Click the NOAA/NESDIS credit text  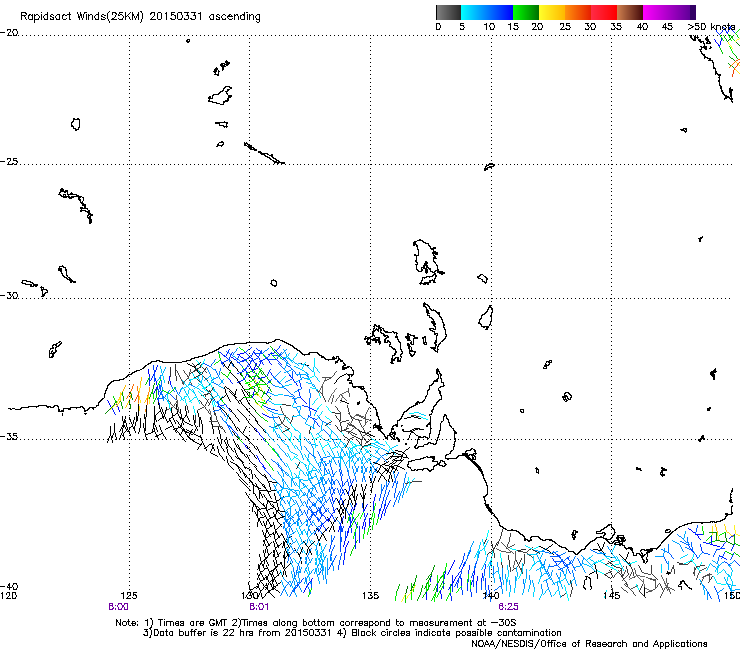[x=589, y=644]
